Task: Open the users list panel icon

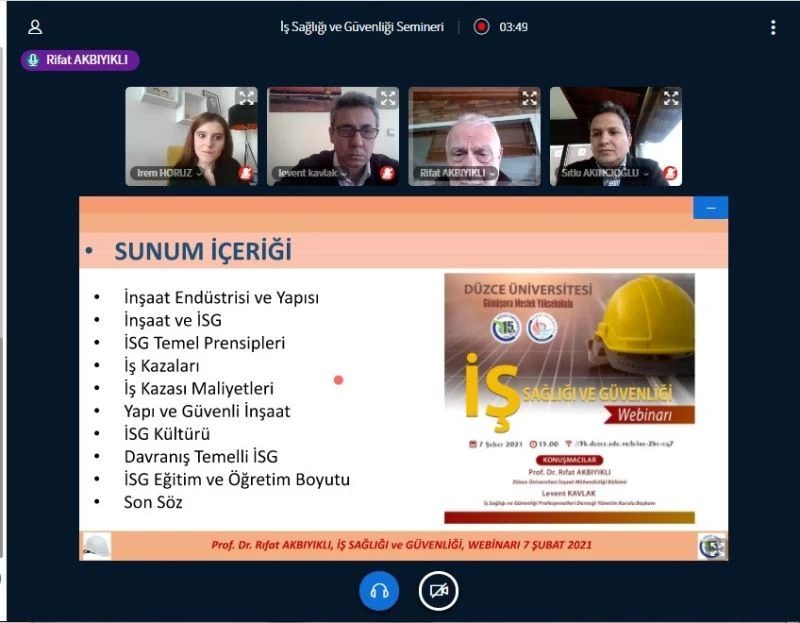Action: coord(35,28)
